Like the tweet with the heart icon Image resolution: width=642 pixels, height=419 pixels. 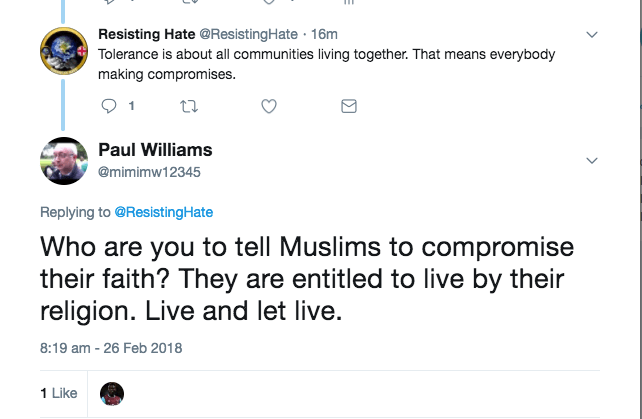[x=268, y=105]
